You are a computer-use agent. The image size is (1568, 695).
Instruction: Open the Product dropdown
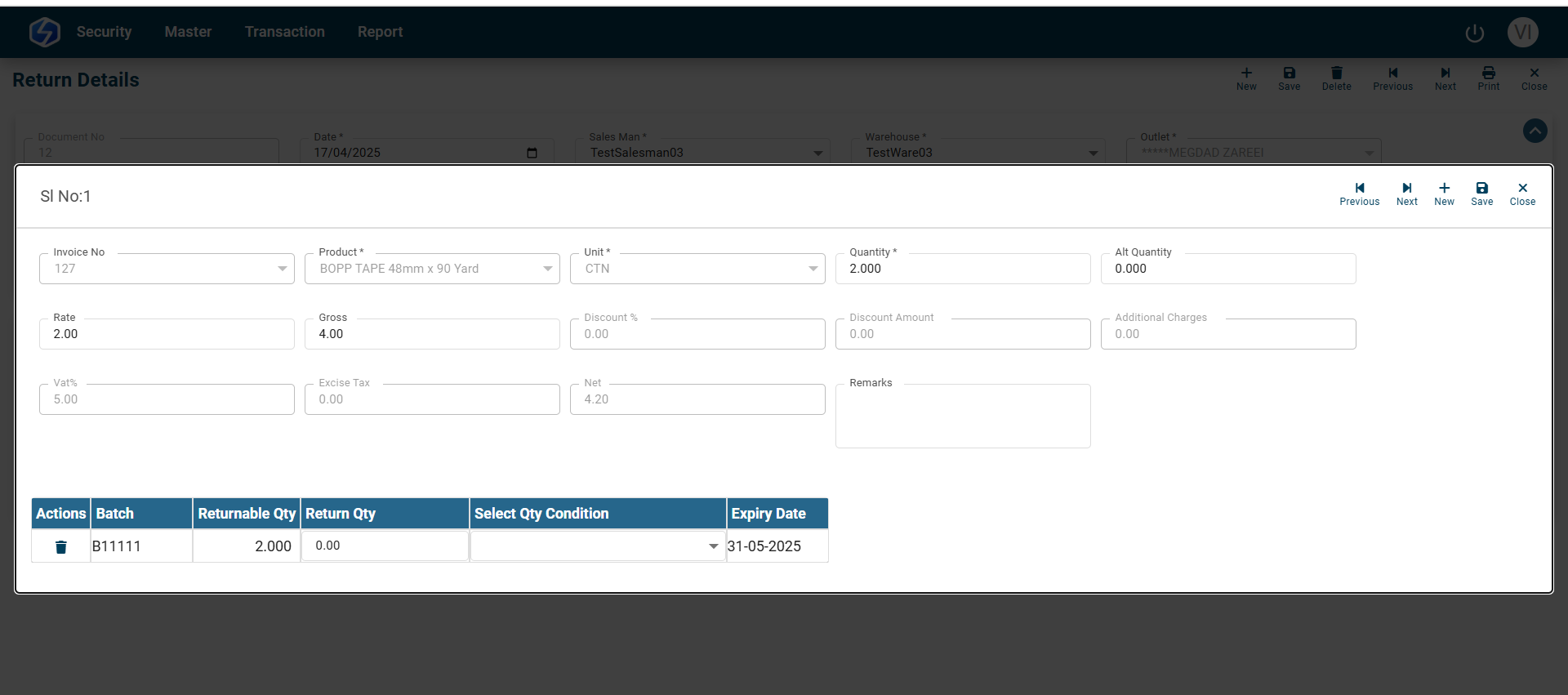[x=547, y=269]
